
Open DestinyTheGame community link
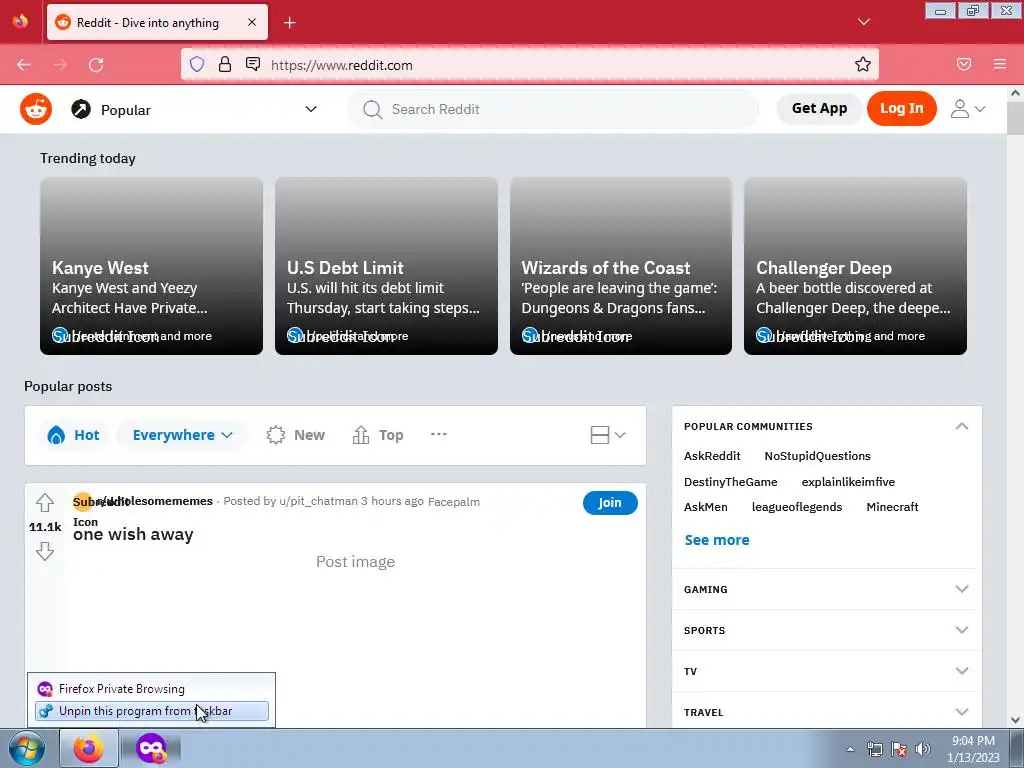coord(730,482)
